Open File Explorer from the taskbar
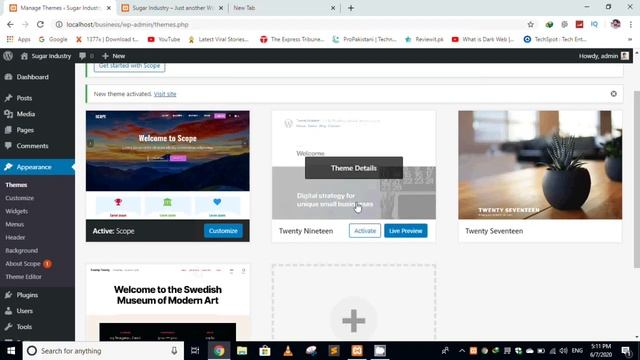Image resolution: width=640 pixels, height=360 pixels. click(242, 351)
